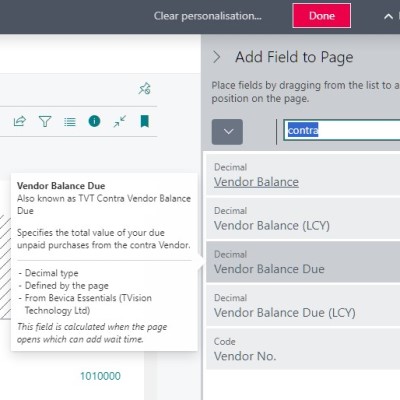
Task: Open Clear personalisation option
Action: pyautogui.click(x=207, y=16)
